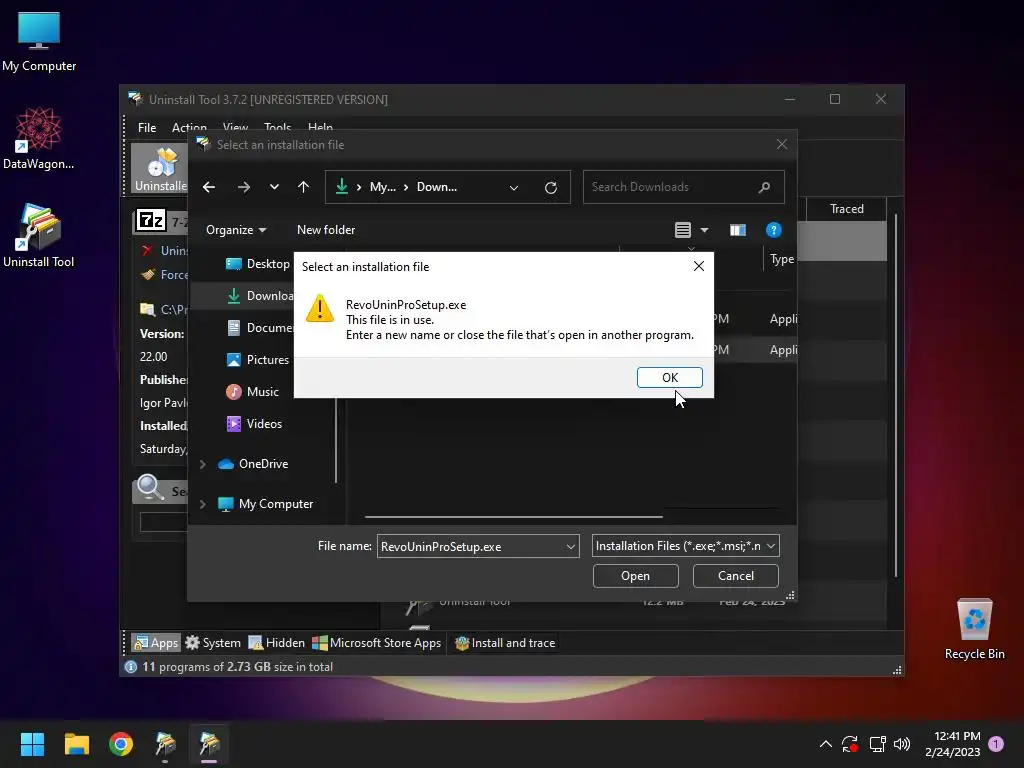
Task: Open the network status tray icon
Action: [x=877, y=744]
